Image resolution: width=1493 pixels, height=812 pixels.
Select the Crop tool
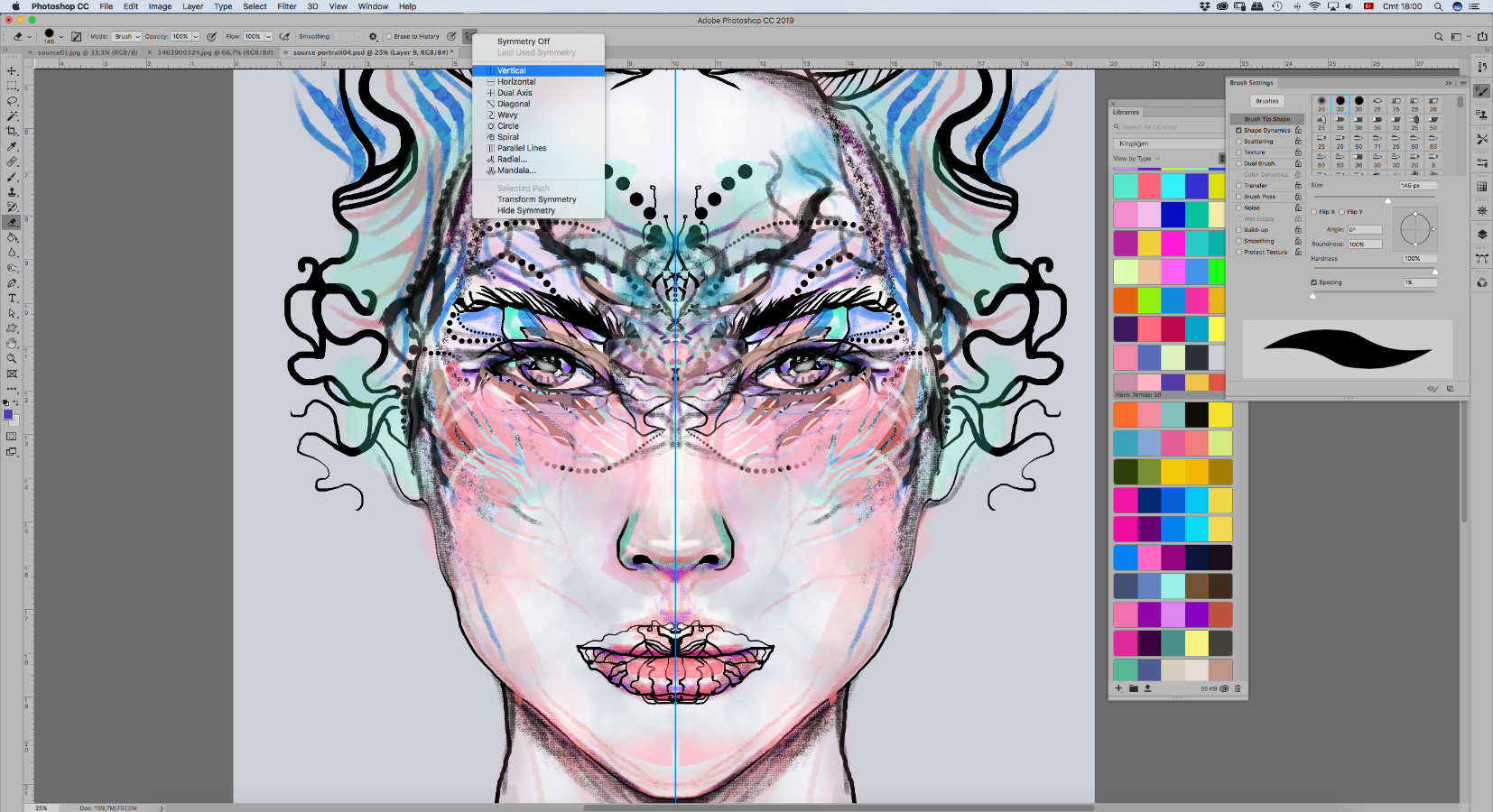(x=12, y=132)
